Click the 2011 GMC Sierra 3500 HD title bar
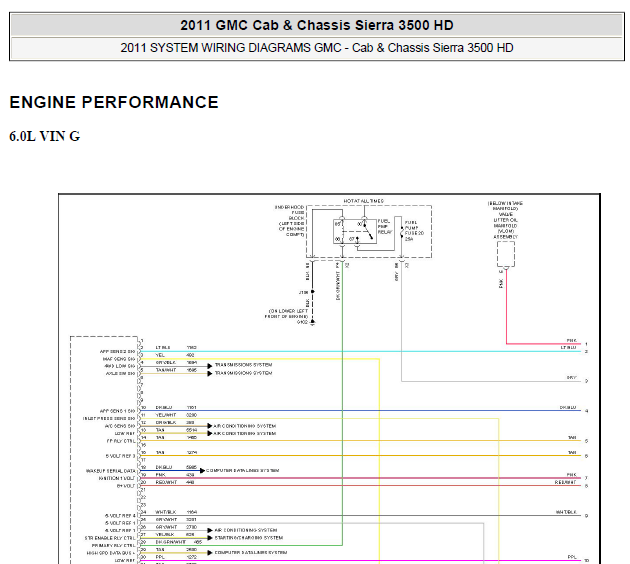Viewport: 630px width, 564px height. (315, 25)
